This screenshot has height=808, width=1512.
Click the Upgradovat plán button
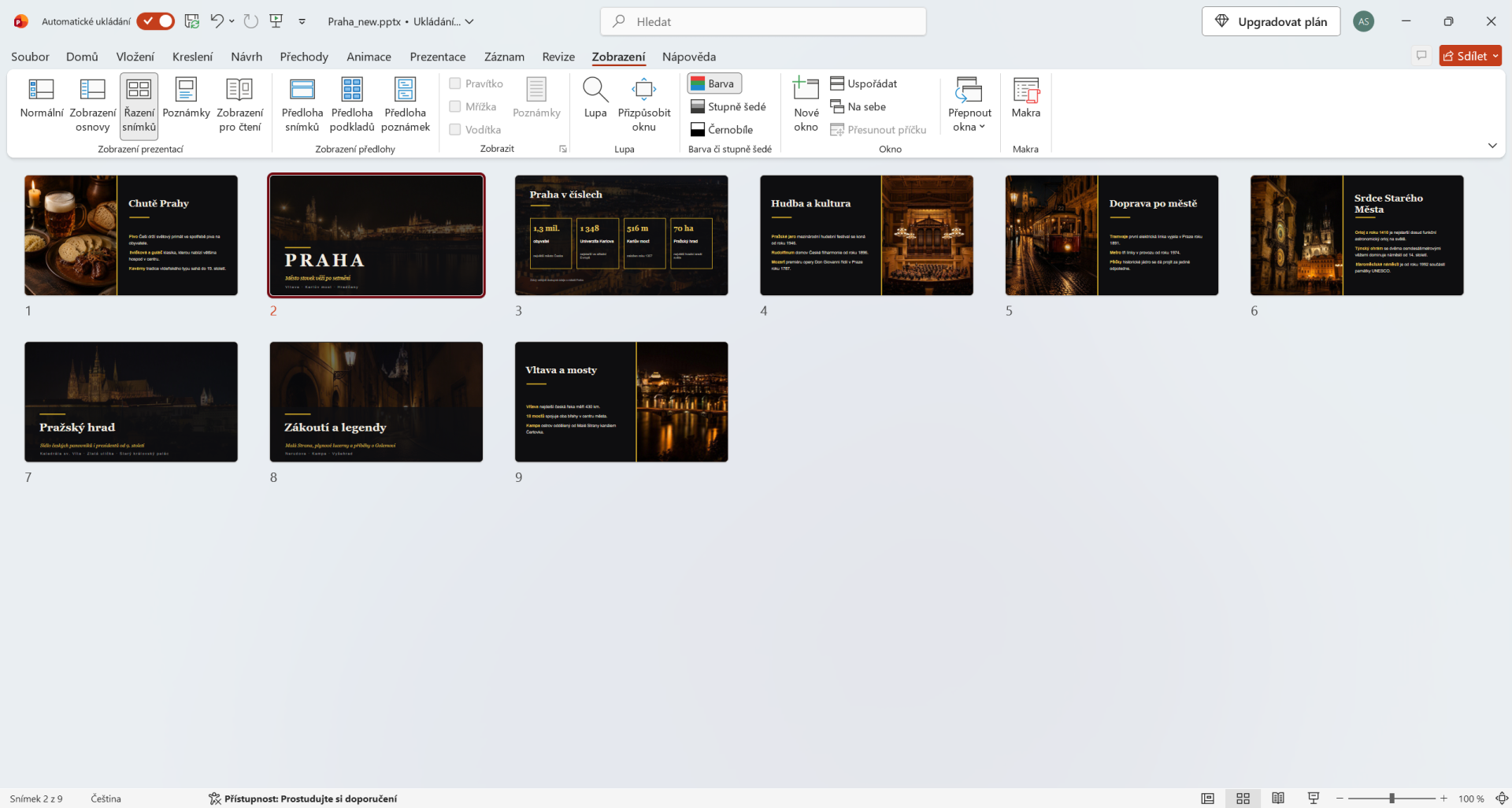(1271, 21)
